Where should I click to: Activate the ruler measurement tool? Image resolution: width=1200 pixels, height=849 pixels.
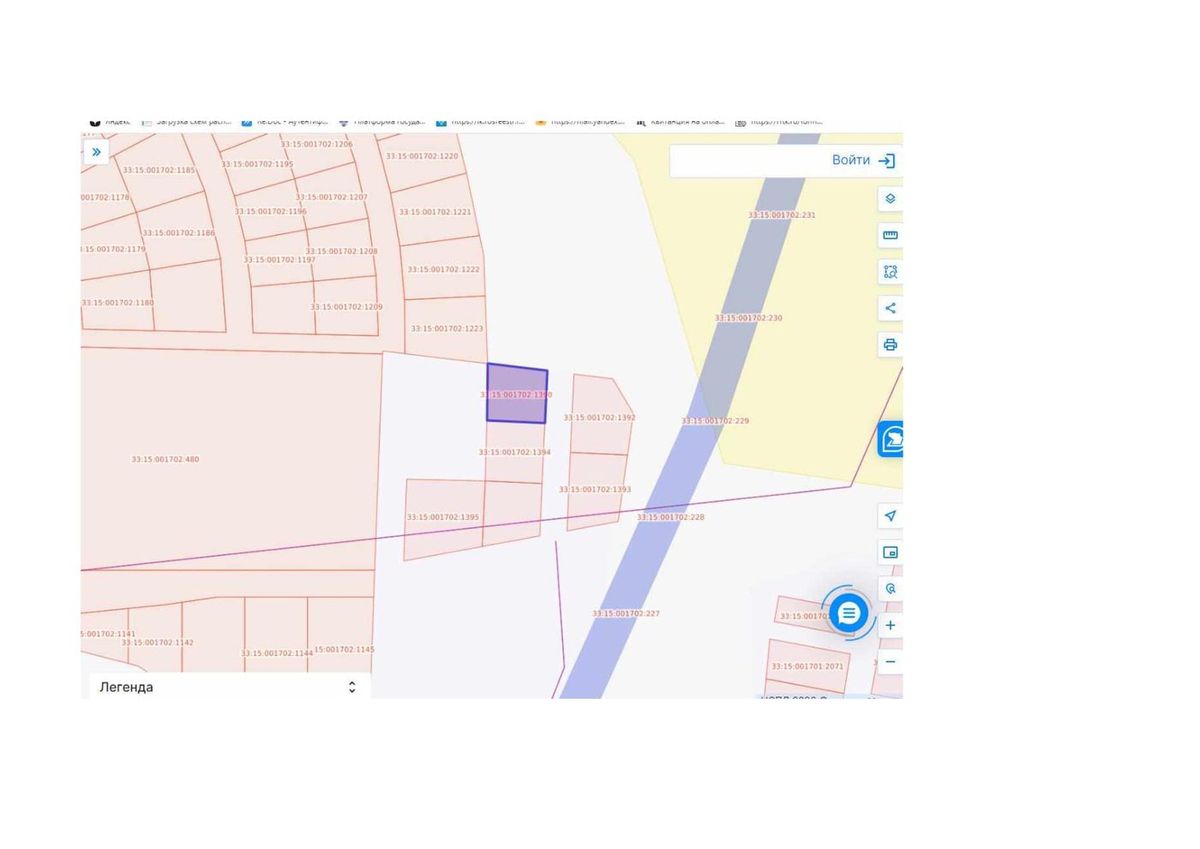click(890, 235)
